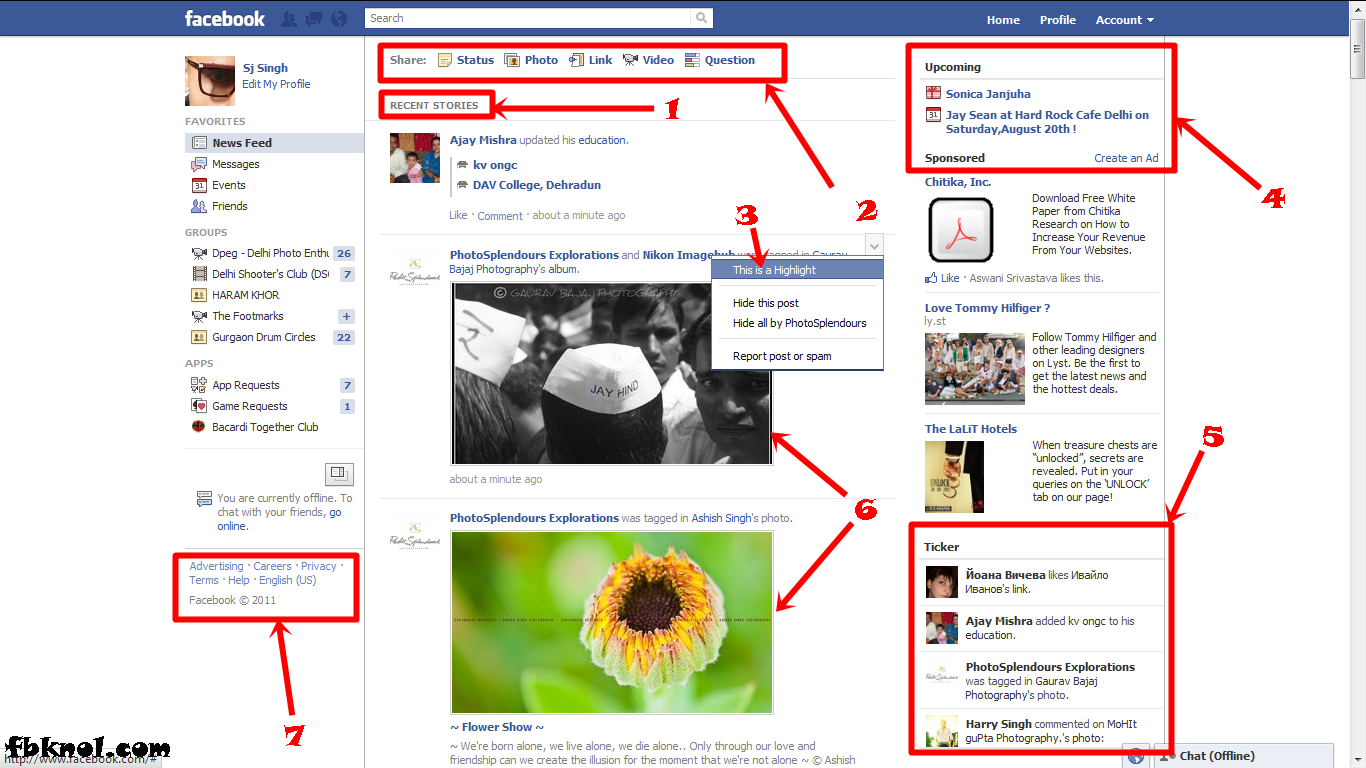Open messages icon in top bar
1366x768 pixels.
314,19
